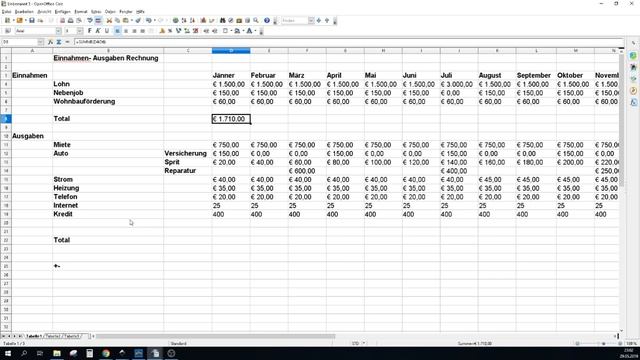The width and height of the screenshot is (640, 360).
Task: Click into the formula input line
Action: (x=349, y=42)
